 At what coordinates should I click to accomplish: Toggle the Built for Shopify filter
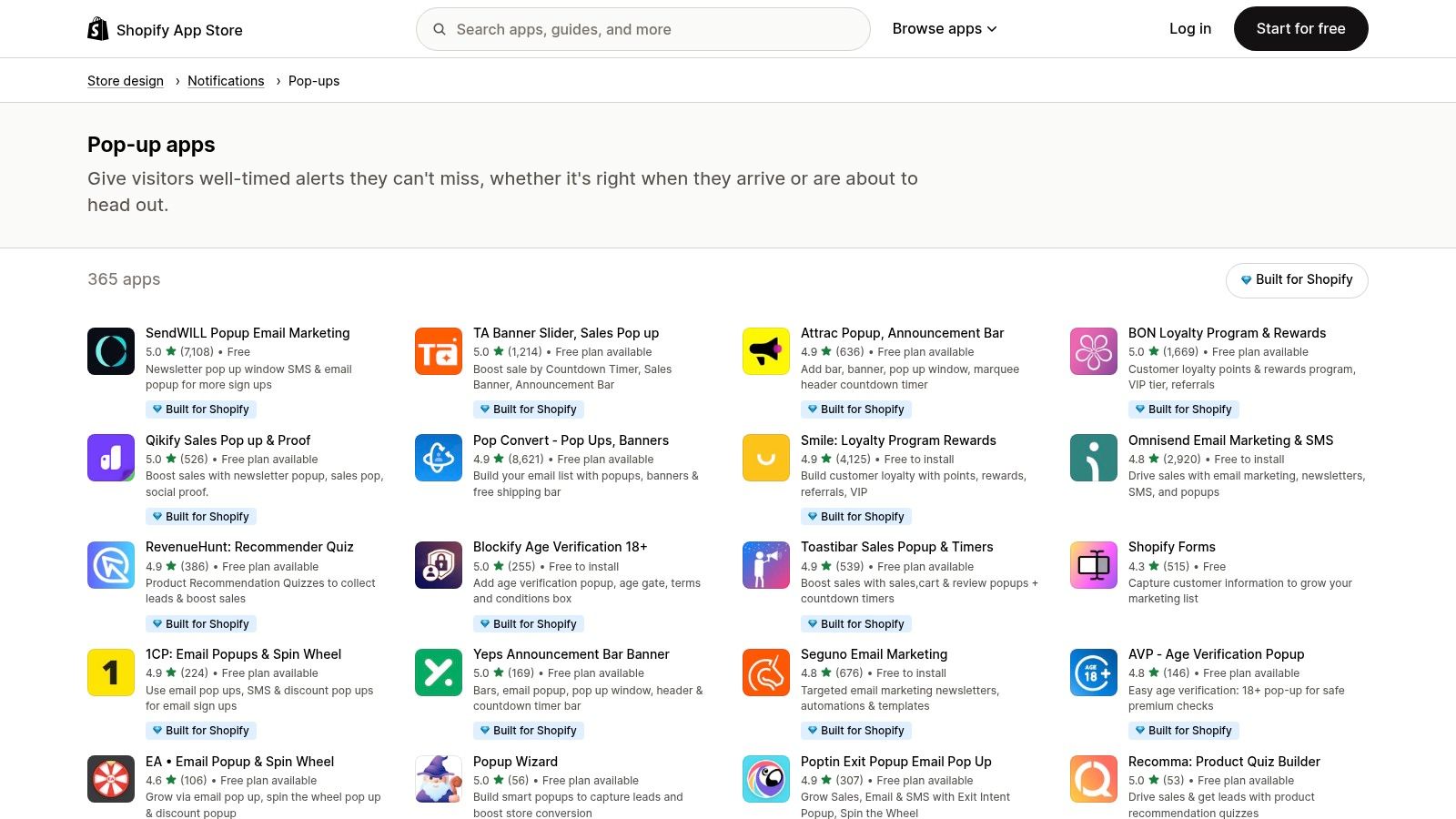(1296, 279)
